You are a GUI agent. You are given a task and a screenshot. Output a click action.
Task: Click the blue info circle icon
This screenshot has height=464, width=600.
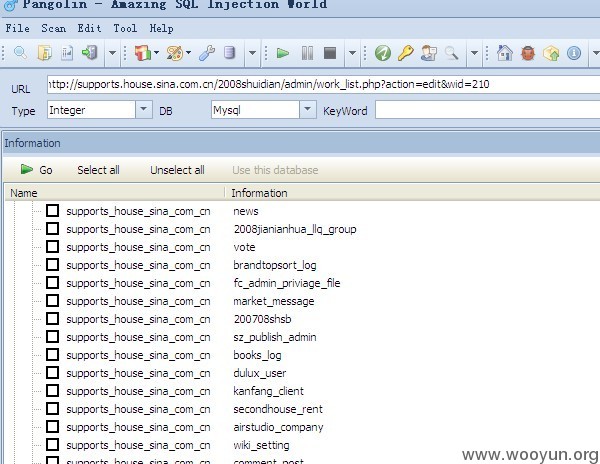click(574, 53)
